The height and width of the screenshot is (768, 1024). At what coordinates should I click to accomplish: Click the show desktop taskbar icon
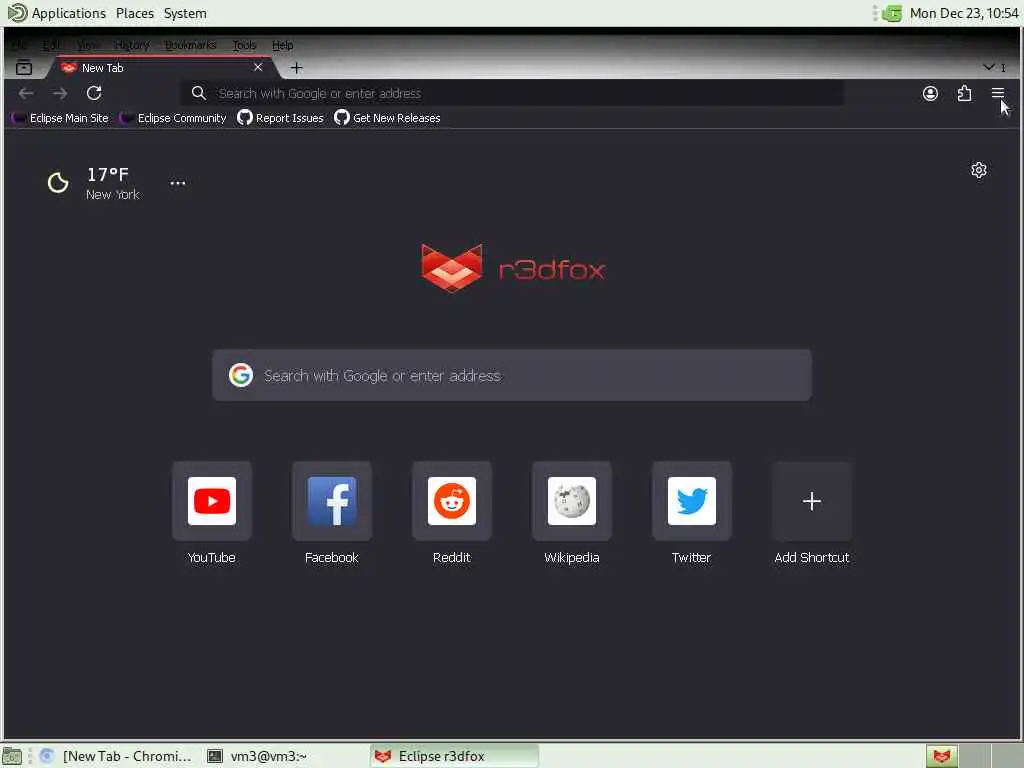(x=12, y=756)
